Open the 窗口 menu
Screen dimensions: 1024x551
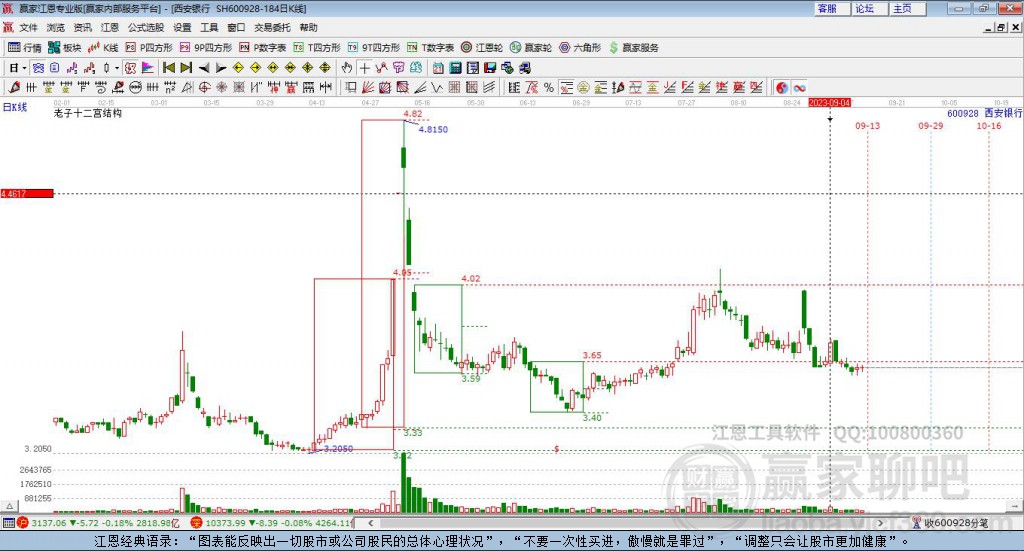pos(236,27)
